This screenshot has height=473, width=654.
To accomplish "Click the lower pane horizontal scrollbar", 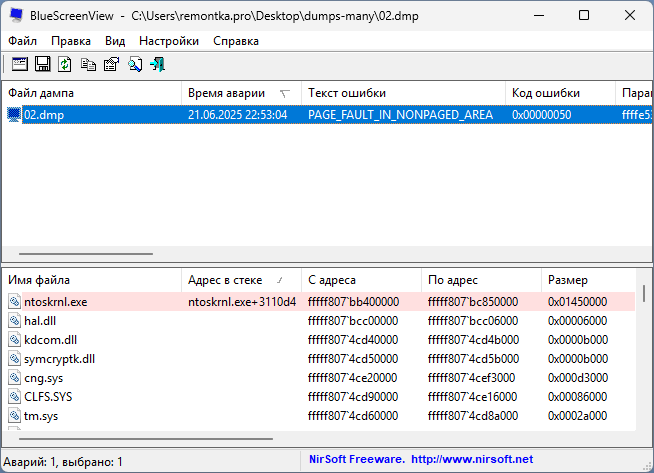I will point(146,439).
